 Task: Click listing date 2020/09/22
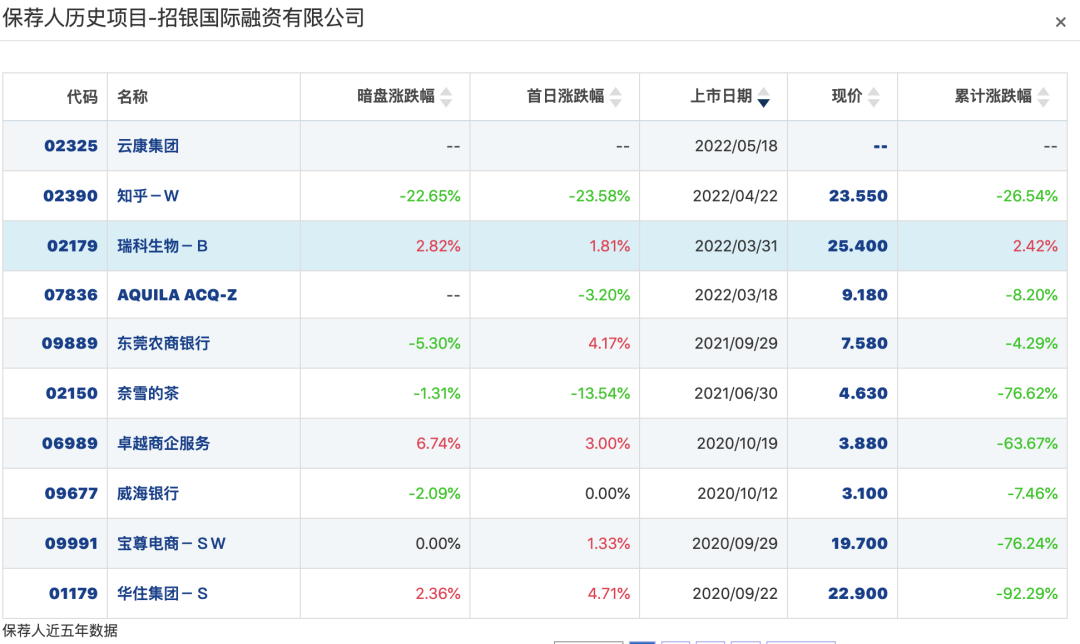pos(735,593)
